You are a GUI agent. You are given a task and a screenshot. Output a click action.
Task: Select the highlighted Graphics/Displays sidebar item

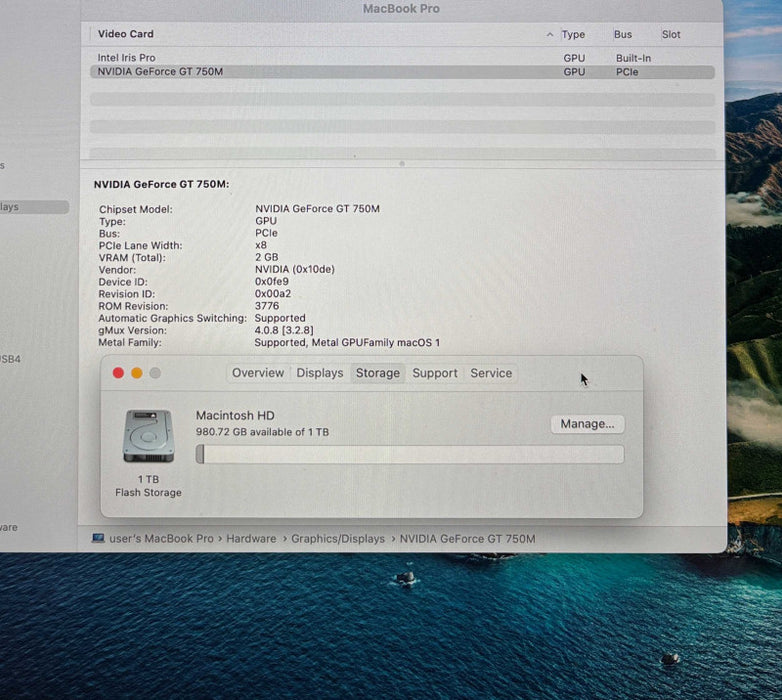coord(34,207)
